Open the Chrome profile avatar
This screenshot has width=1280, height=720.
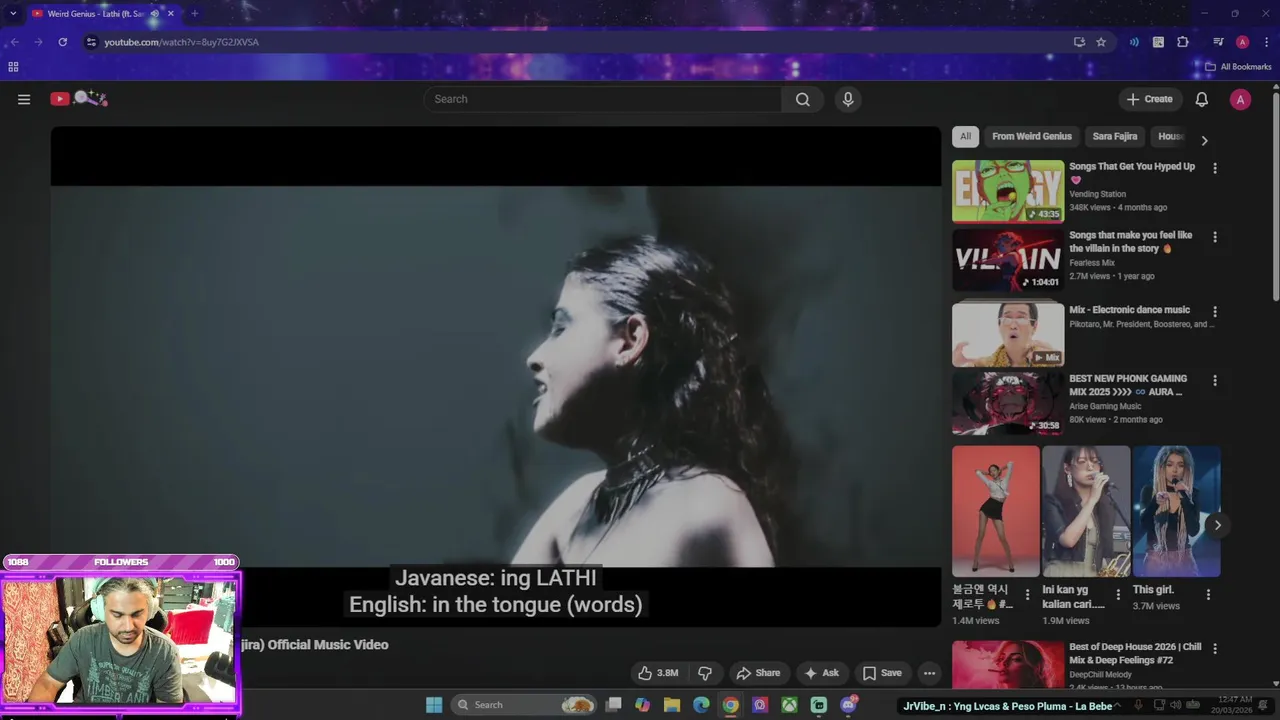[x=1242, y=42]
